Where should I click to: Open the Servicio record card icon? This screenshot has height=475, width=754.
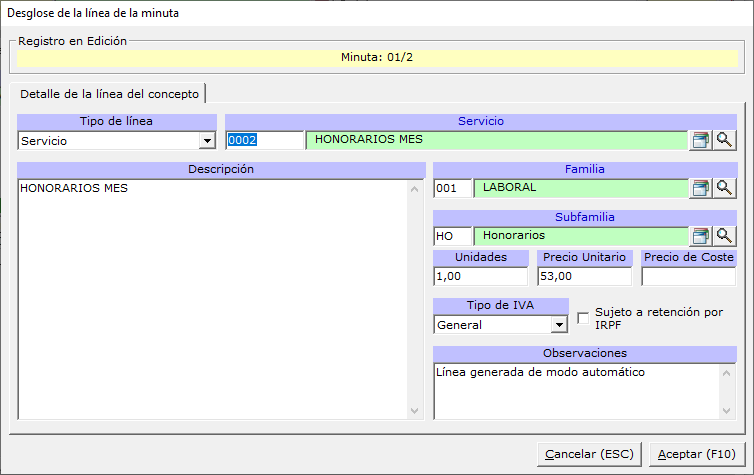tap(701, 140)
